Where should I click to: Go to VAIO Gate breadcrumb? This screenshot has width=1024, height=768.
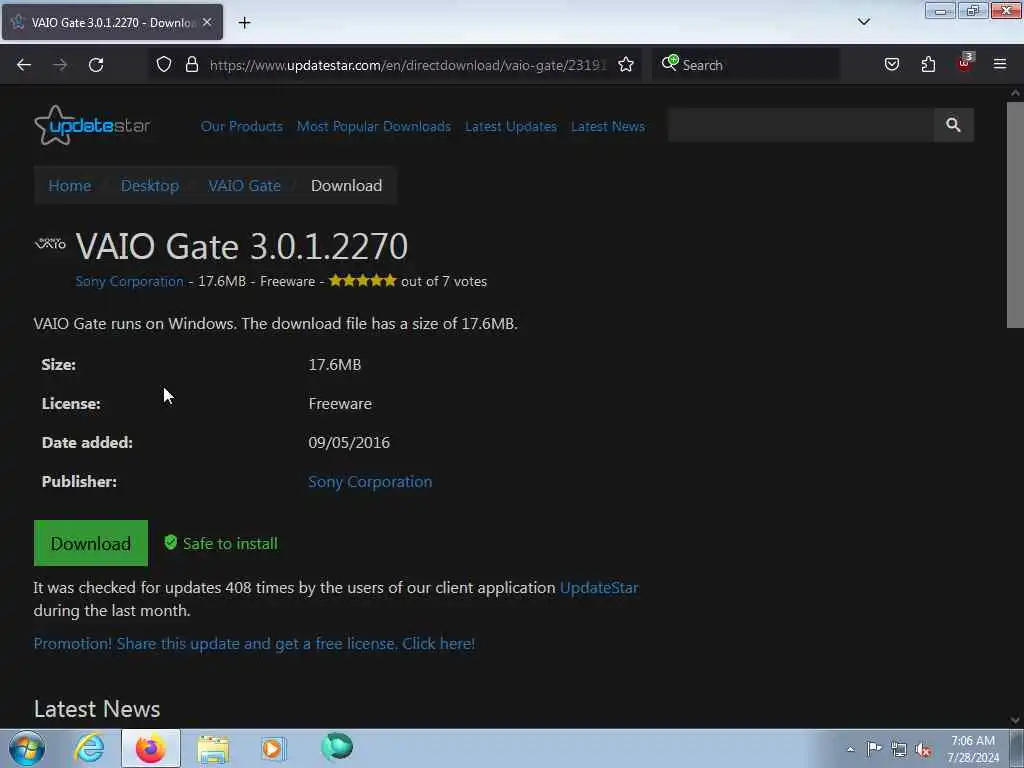(244, 185)
